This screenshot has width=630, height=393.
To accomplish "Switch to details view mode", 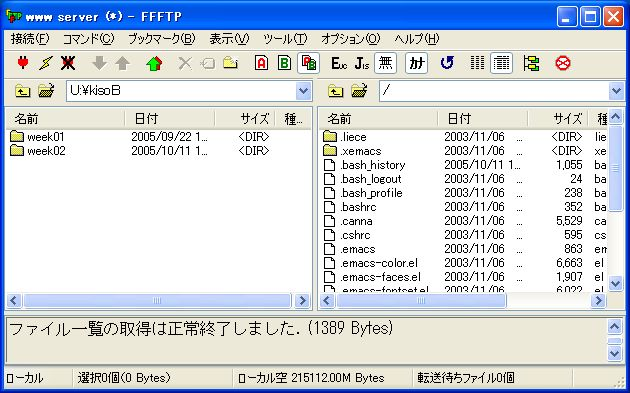I will coord(501,63).
